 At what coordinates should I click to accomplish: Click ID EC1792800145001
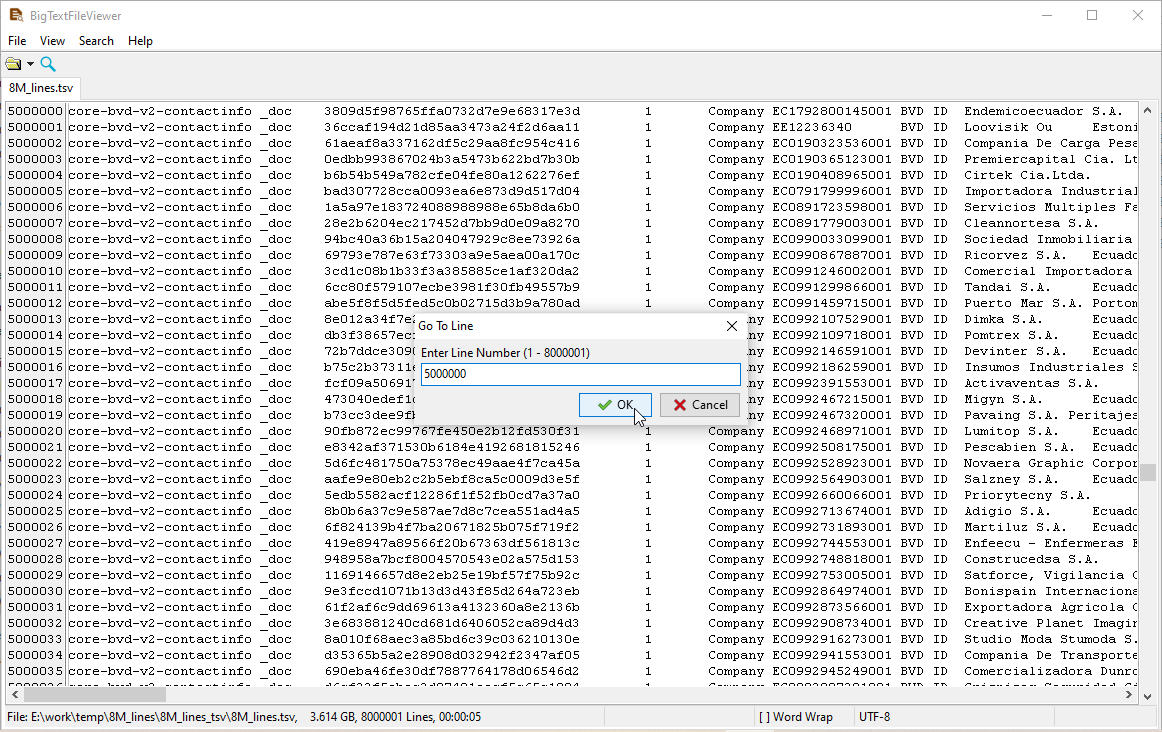pos(831,111)
